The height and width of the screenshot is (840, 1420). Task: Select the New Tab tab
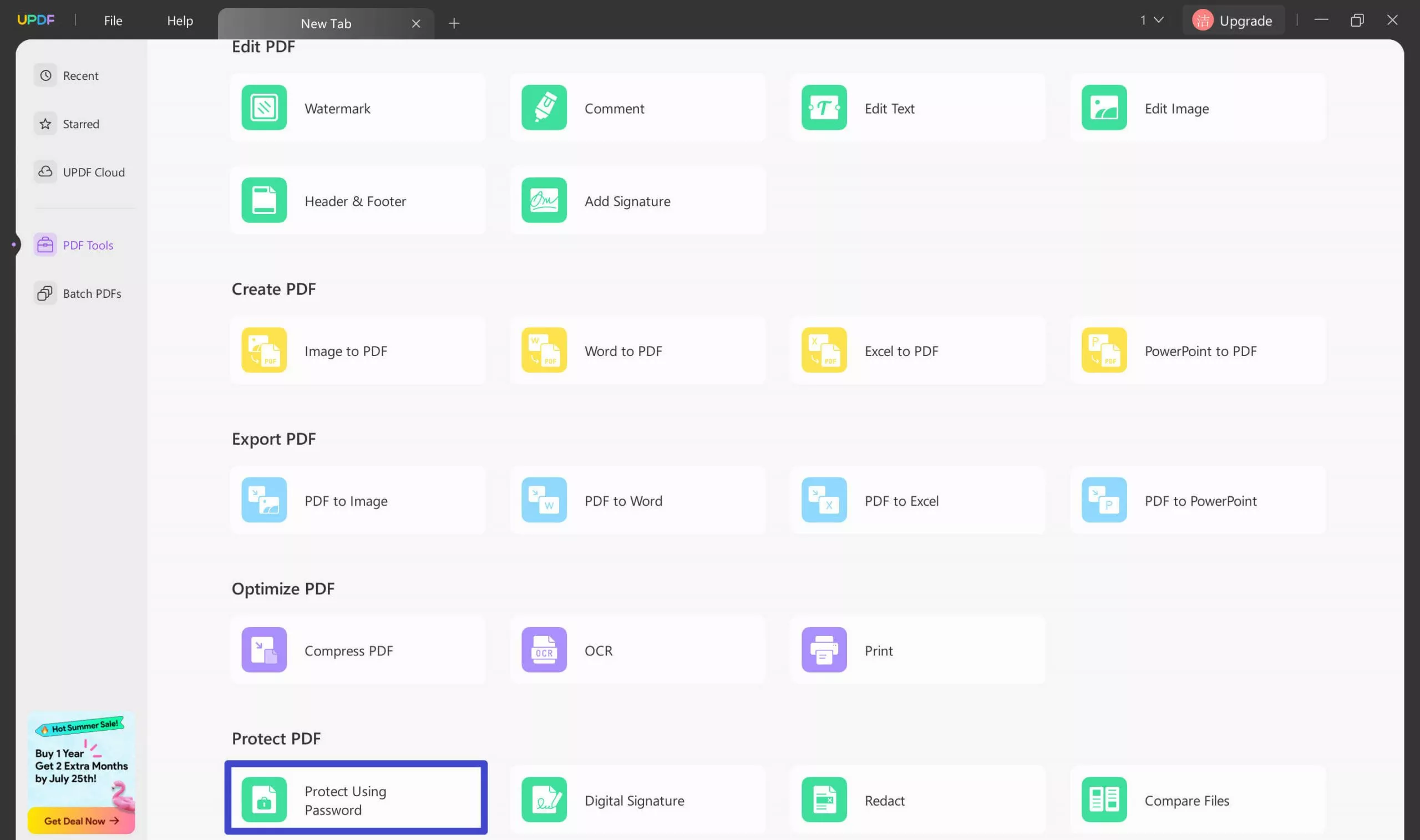tap(326, 23)
